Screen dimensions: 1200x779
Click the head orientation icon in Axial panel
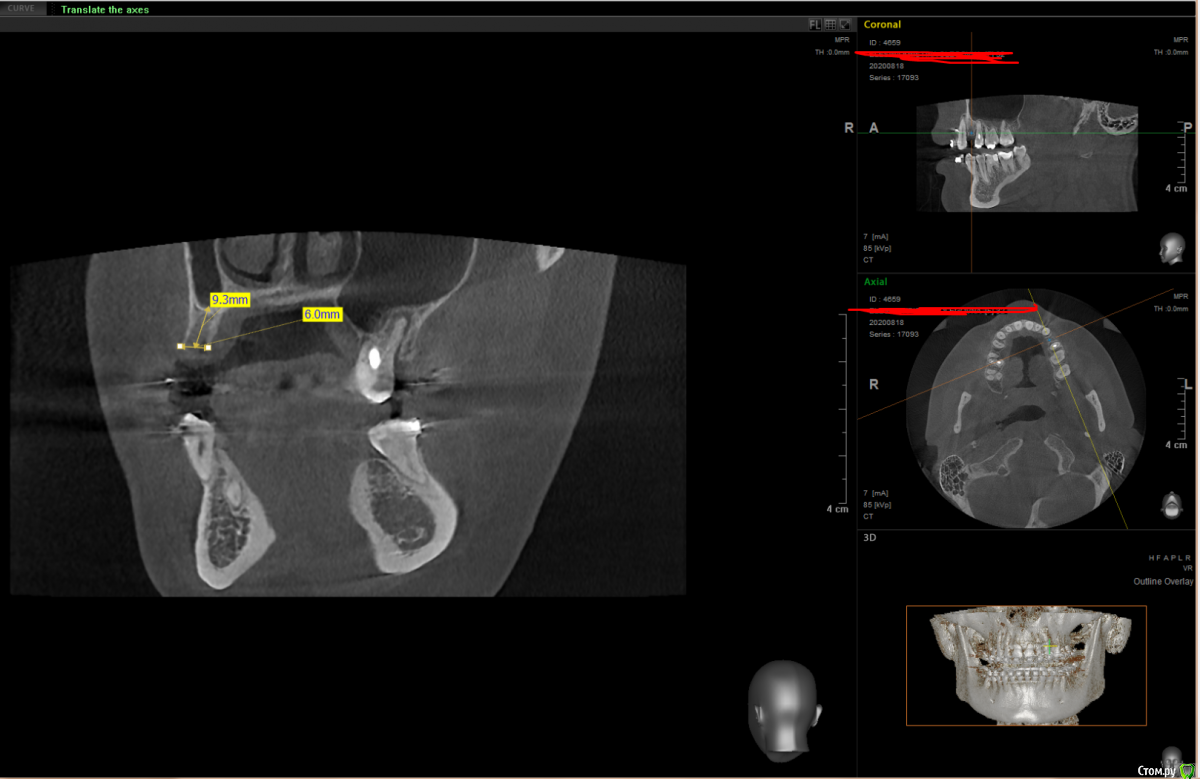[x=1169, y=505]
